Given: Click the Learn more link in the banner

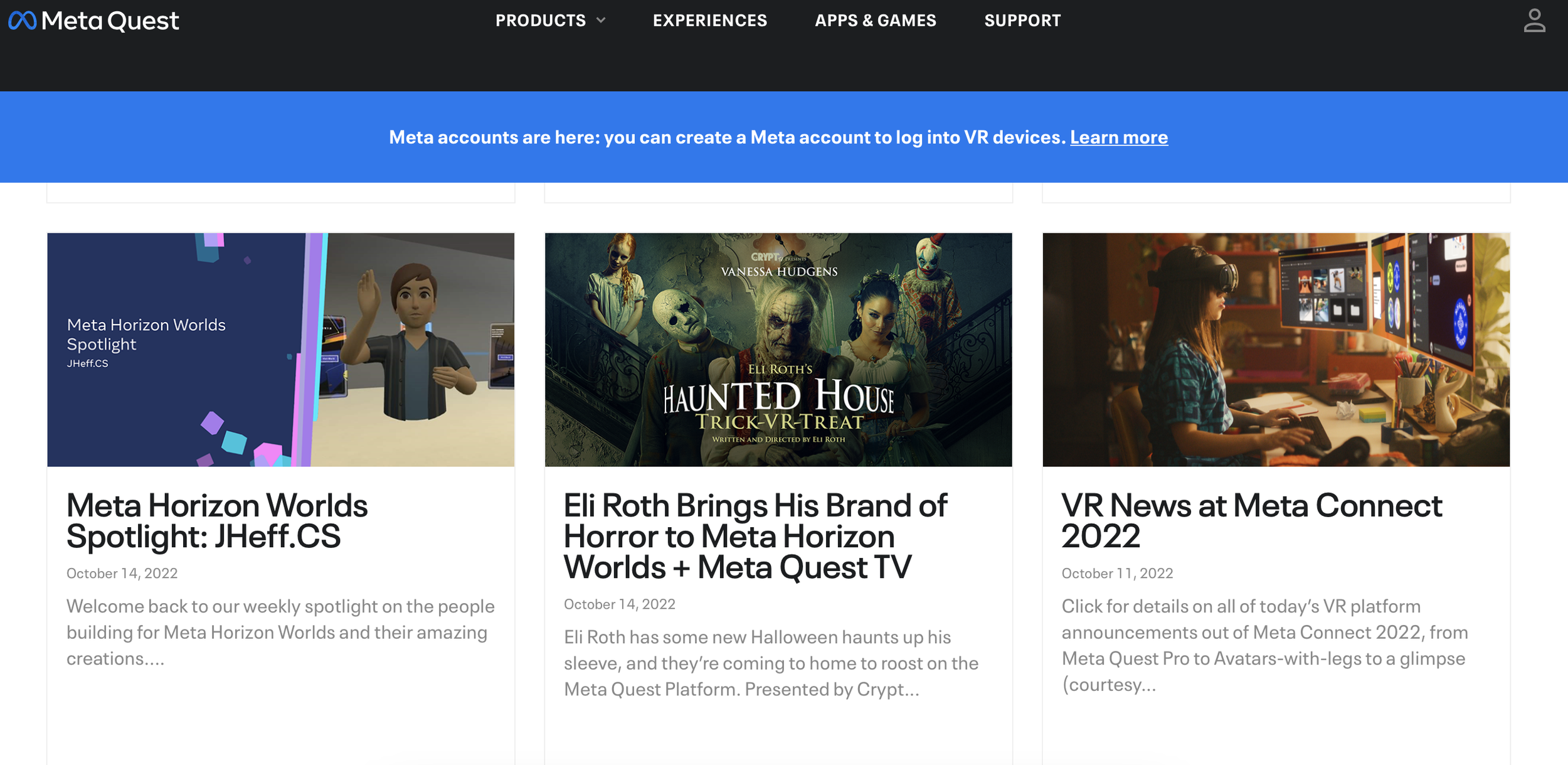Looking at the screenshot, I should (x=1118, y=137).
